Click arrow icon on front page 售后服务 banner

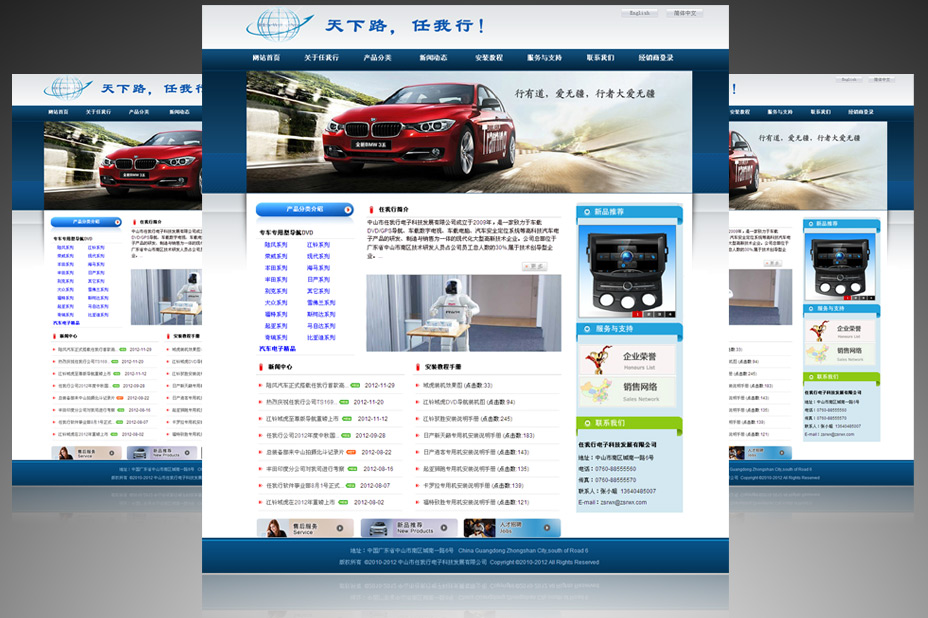pyautogui.click(x=340, y=528)
